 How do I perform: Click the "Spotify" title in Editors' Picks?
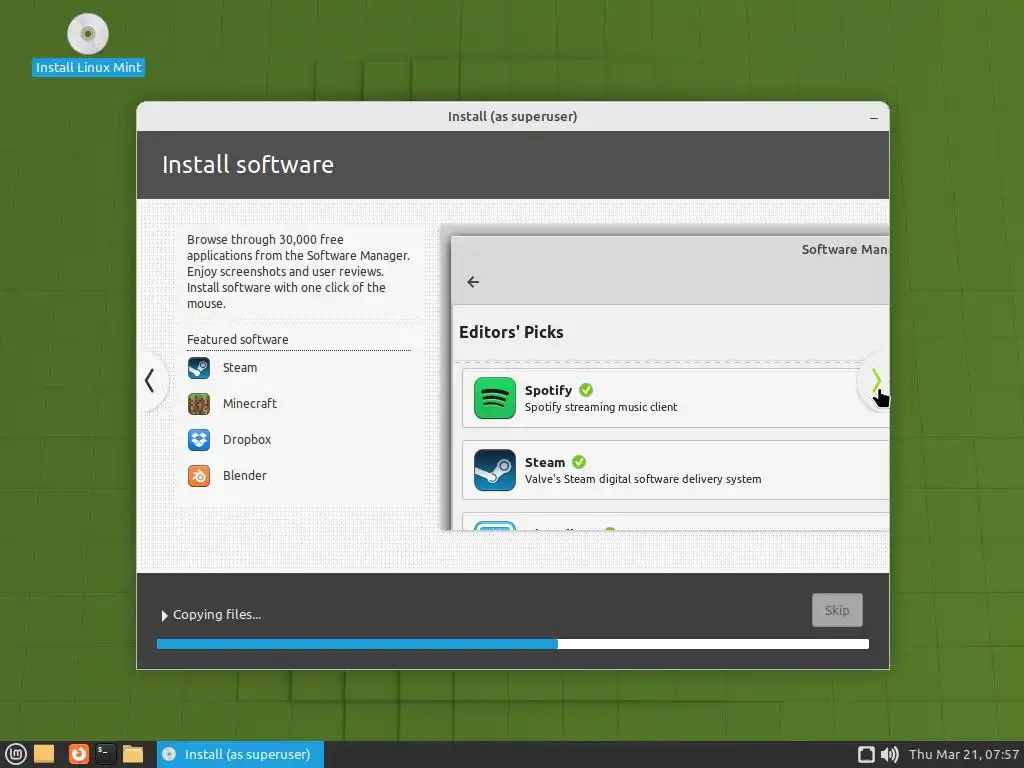coord(548,390)
